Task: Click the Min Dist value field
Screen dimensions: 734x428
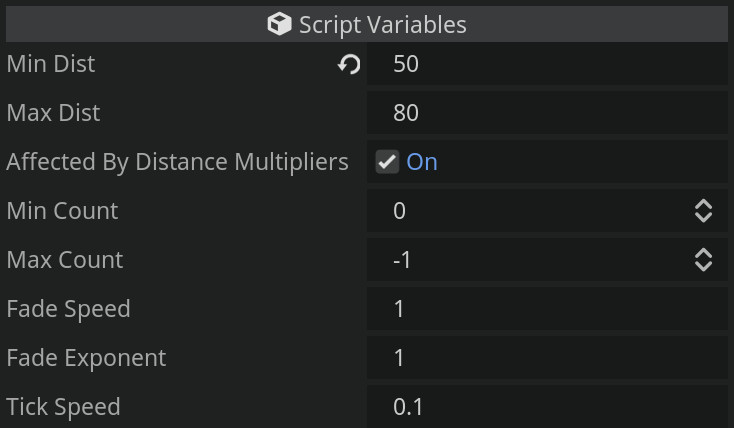Action: point(547,65)
